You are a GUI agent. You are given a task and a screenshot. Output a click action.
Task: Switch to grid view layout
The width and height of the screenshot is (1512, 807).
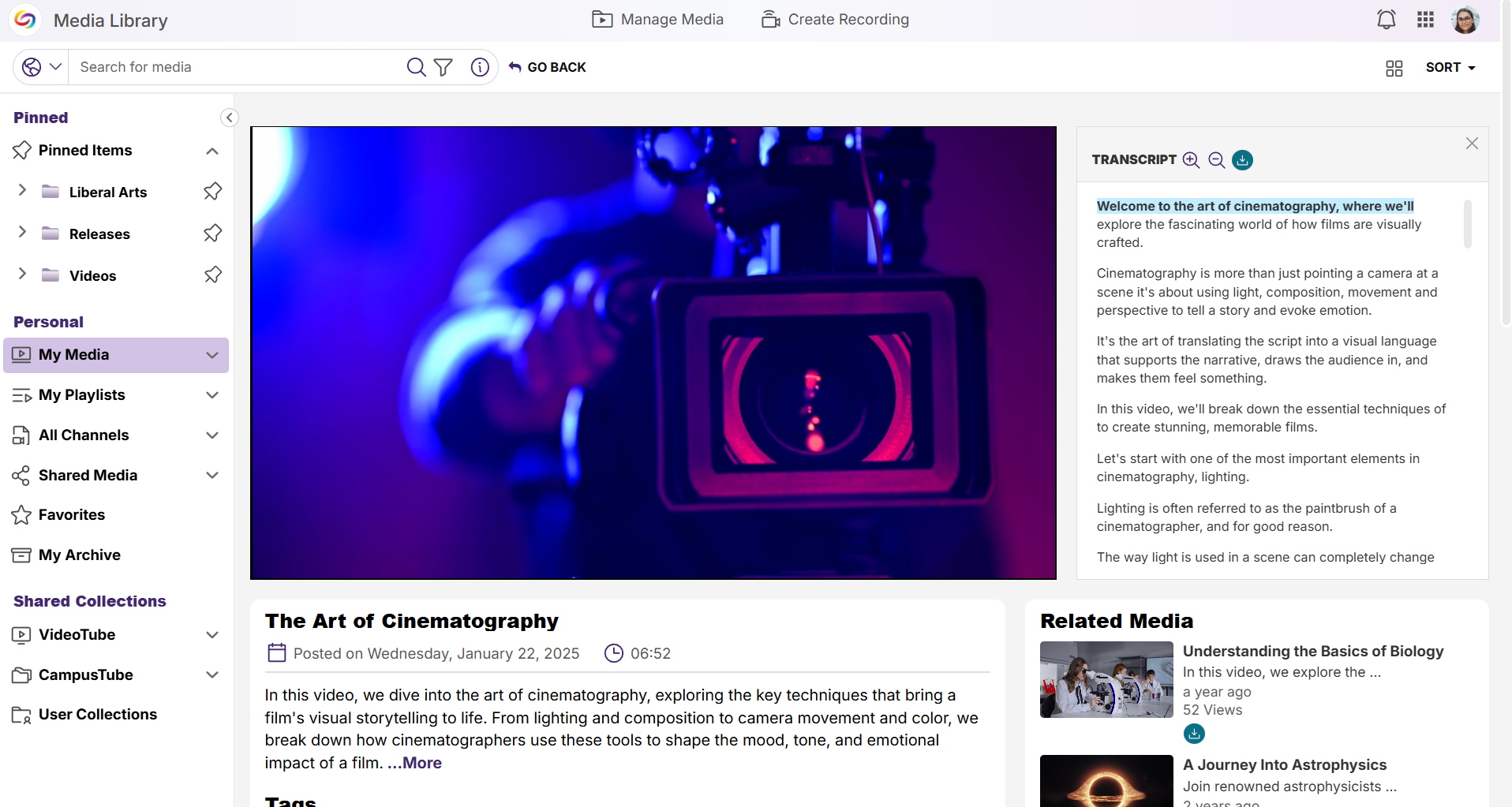click(1394, 69)
